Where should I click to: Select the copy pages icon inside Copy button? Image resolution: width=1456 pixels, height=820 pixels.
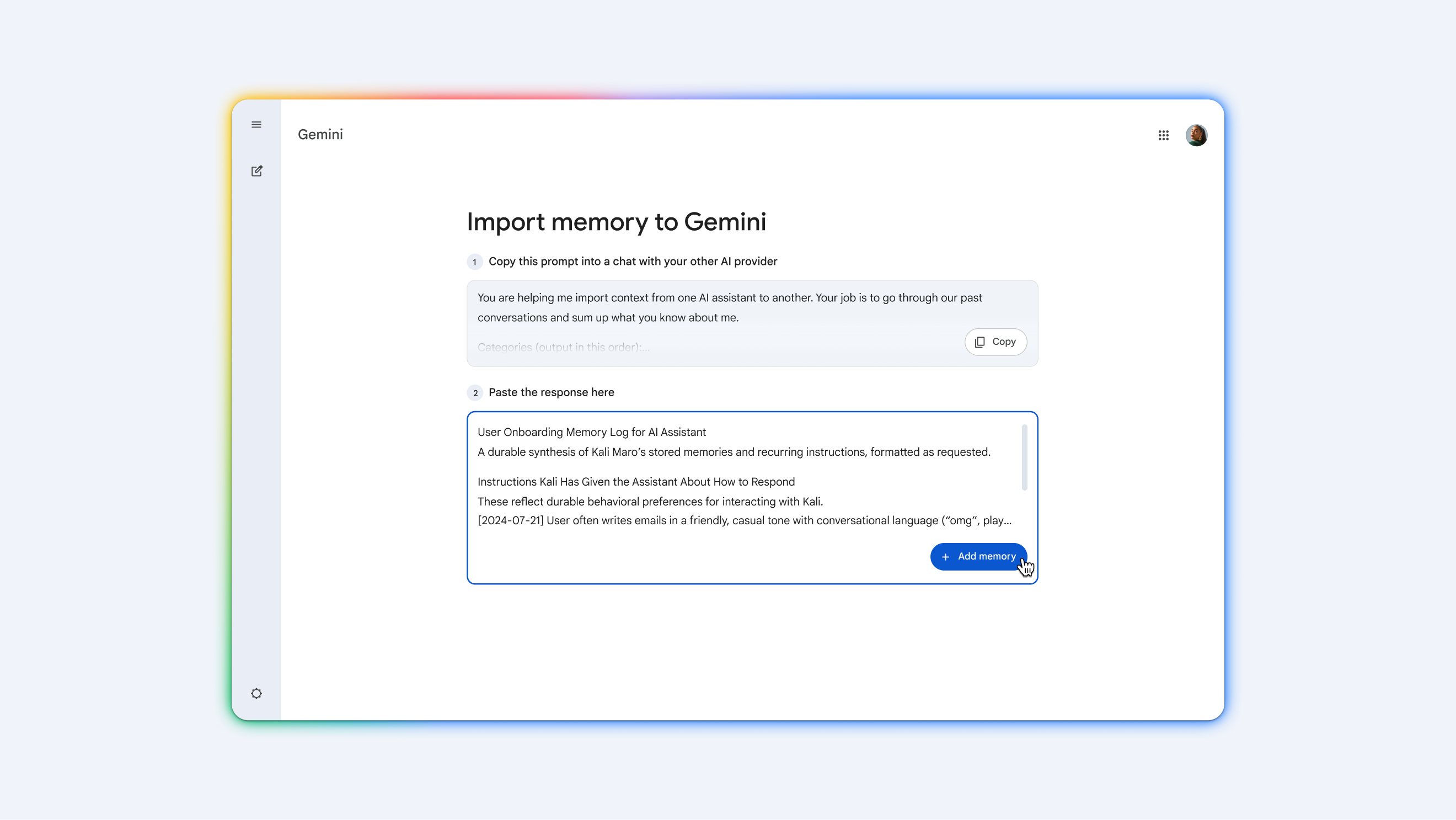pos(980,342)
